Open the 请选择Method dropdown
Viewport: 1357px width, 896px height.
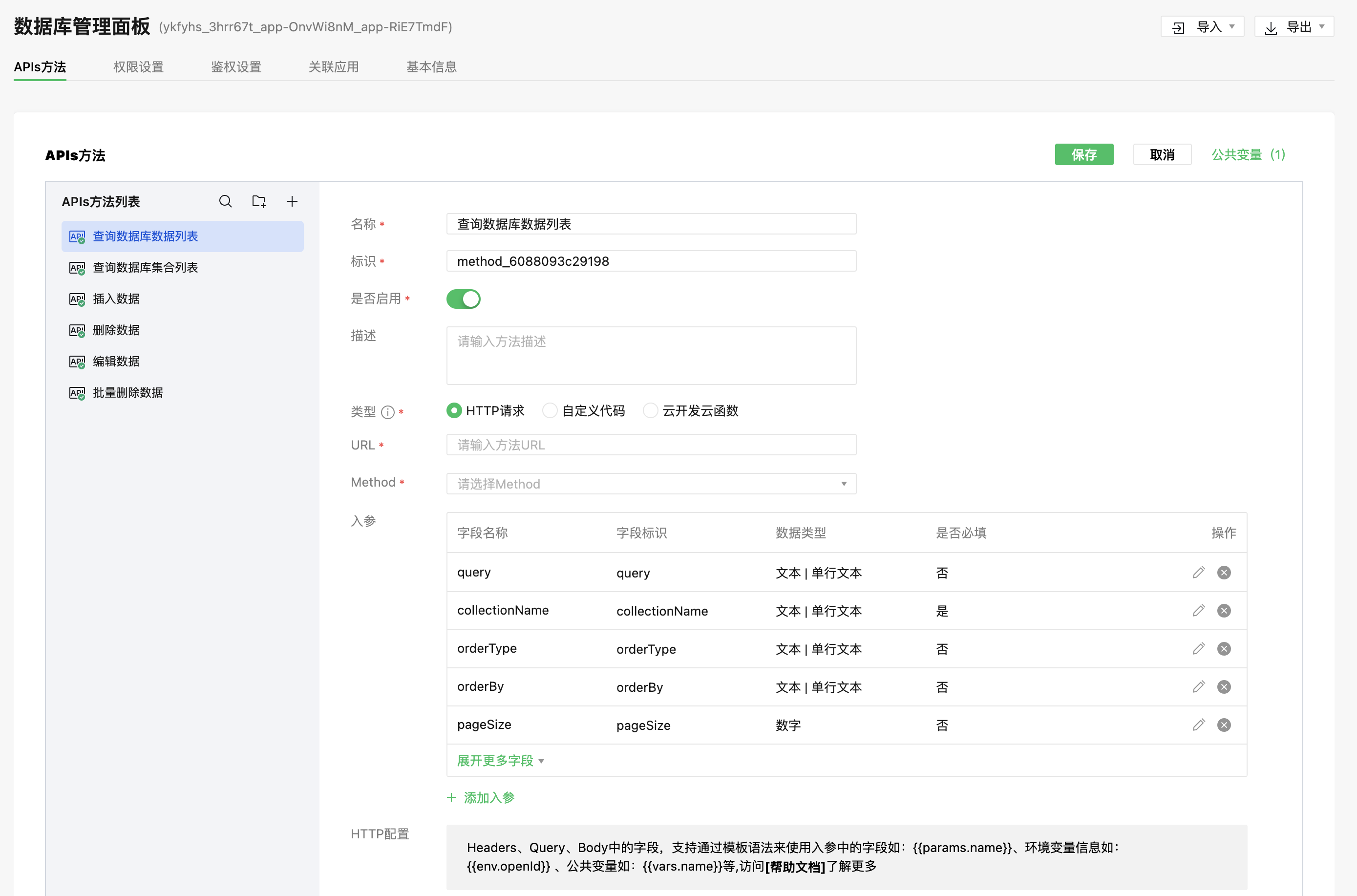pyautogui.click(x=651, y=484)
